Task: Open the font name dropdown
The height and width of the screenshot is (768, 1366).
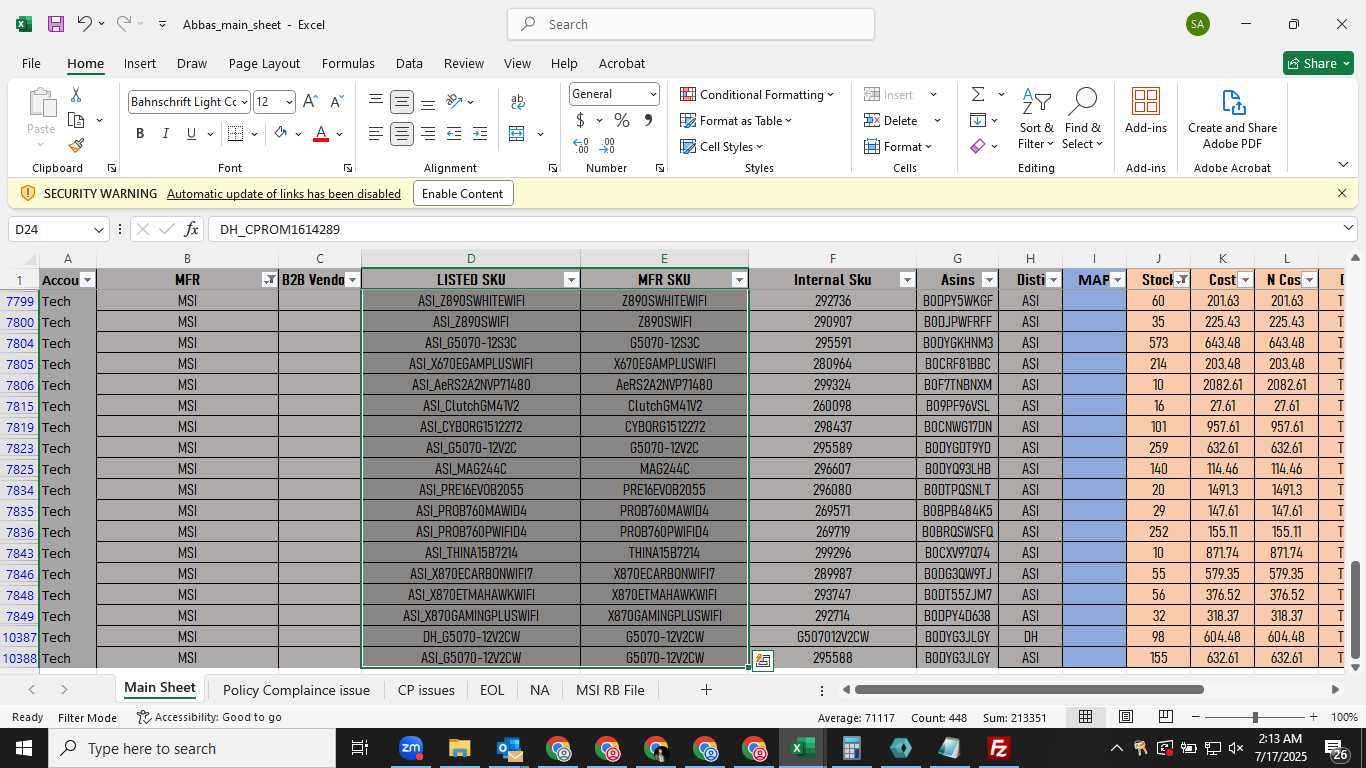Action: (243, 101)
